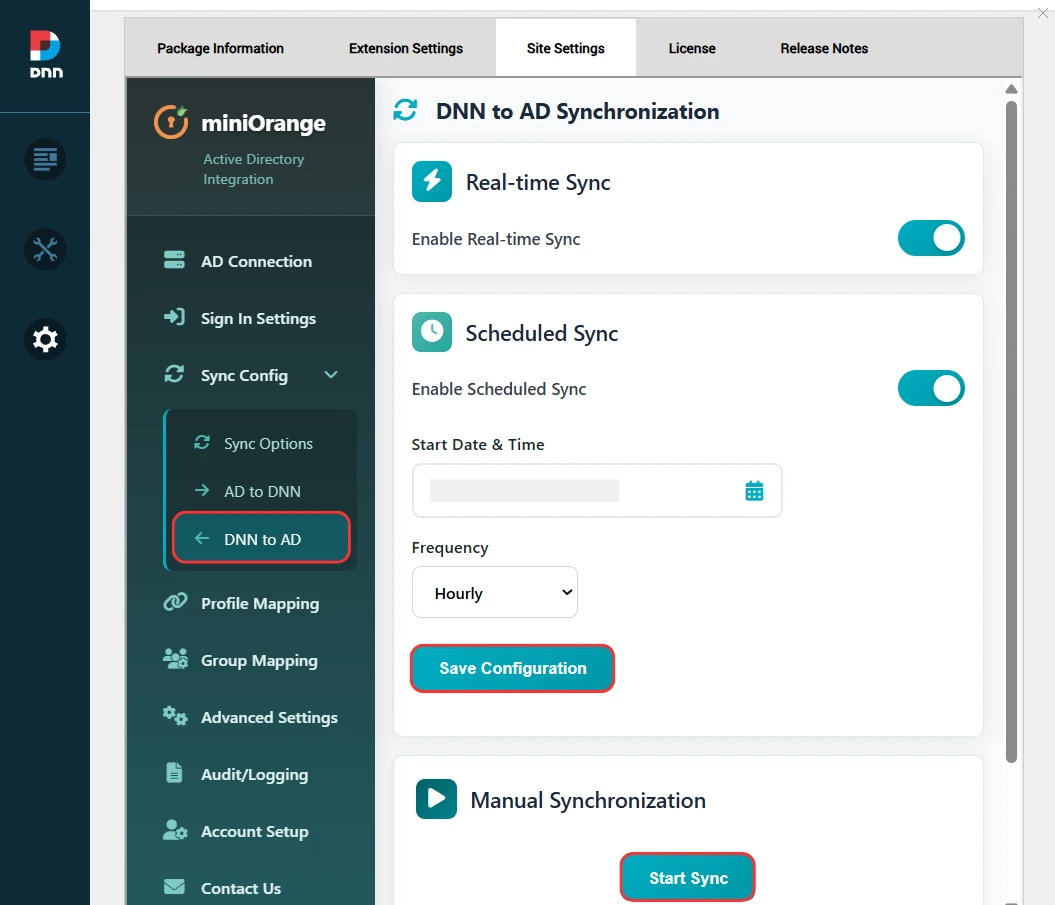This screenshot has height=905, width=1055.
Task: Click the Contact Us envelope icon
Action: click(174, 887)
